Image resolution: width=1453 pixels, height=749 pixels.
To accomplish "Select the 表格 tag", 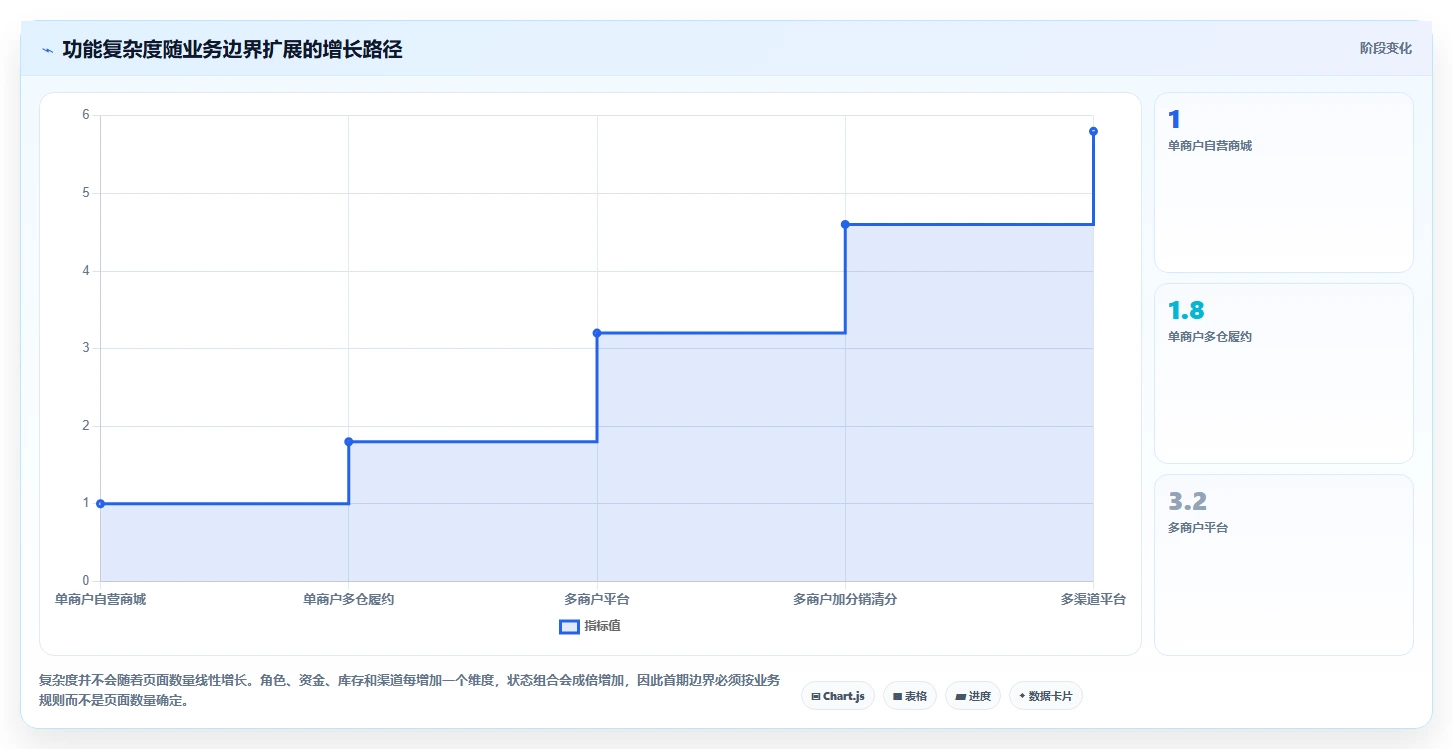I will pos(910,696).
